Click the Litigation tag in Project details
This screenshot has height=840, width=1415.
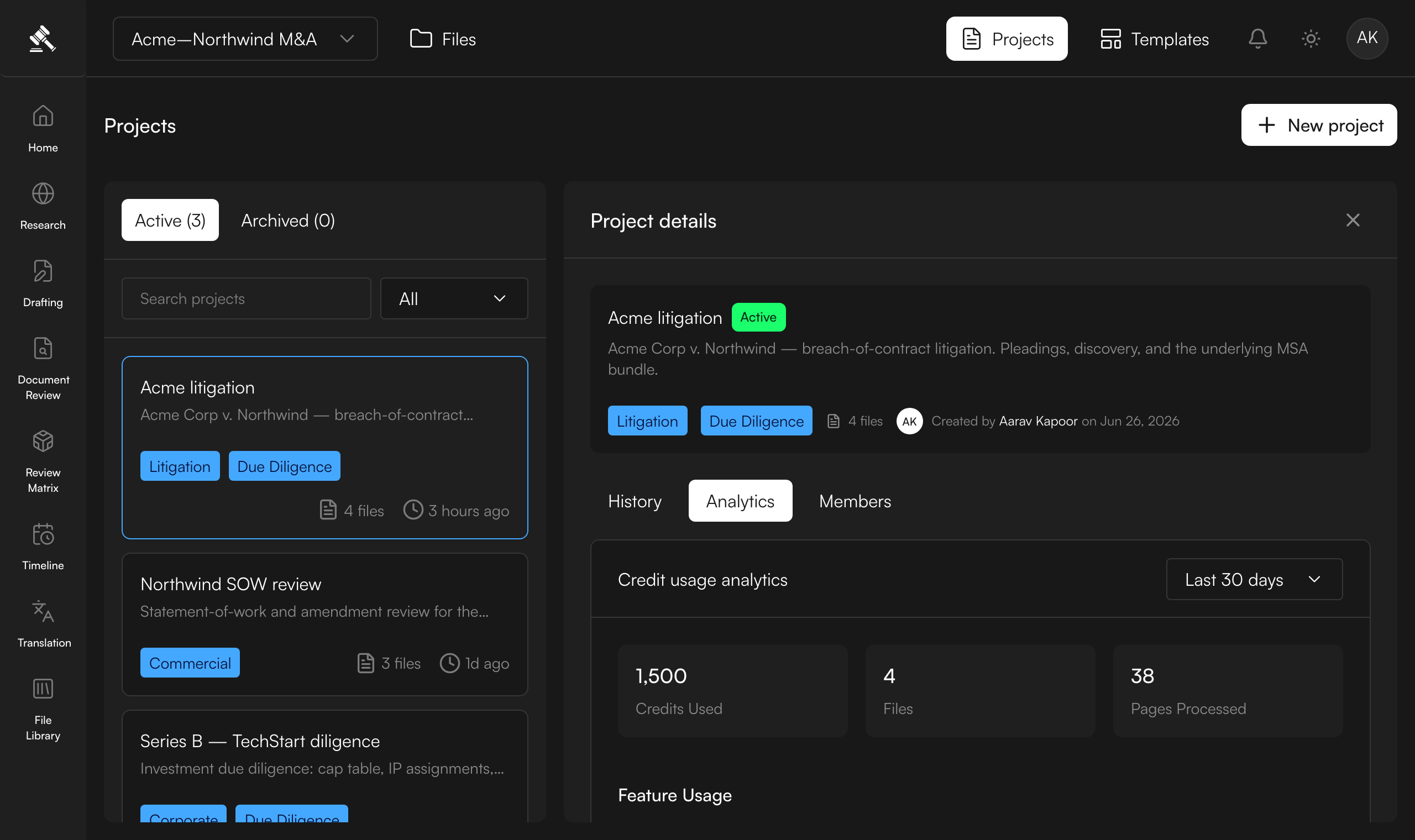click(647, 421)
